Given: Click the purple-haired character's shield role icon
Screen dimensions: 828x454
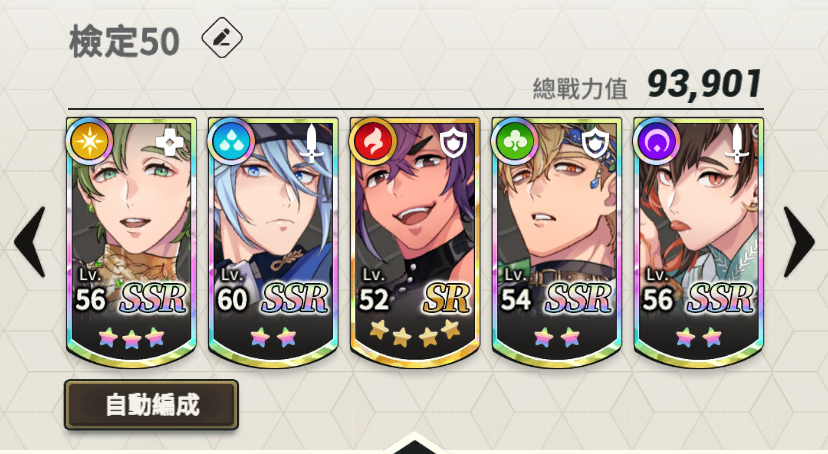Looking at the screenshot, I should coord(454,144).
